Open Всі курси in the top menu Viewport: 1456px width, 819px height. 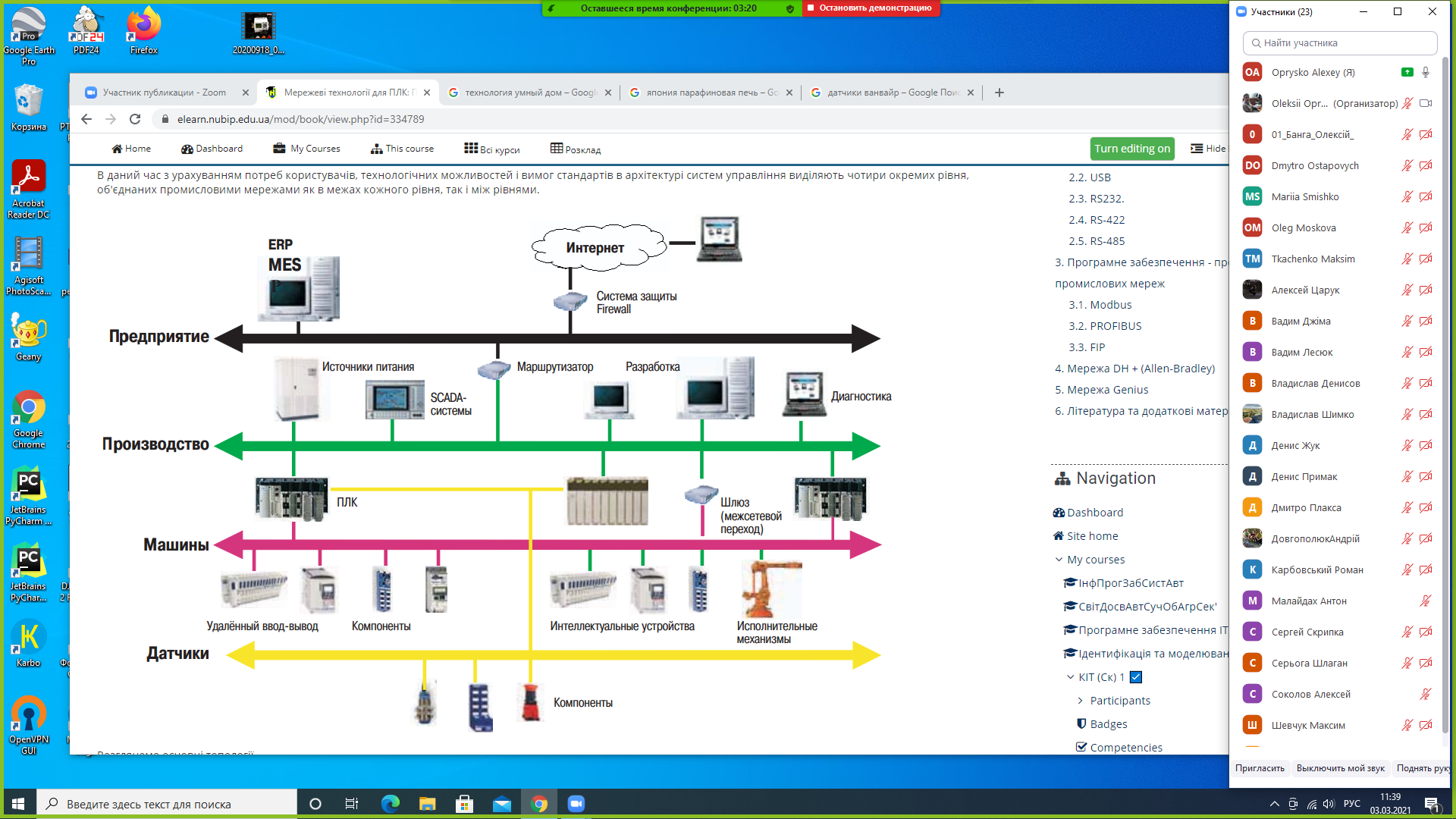pyautogui.click(x=492, y=149)
